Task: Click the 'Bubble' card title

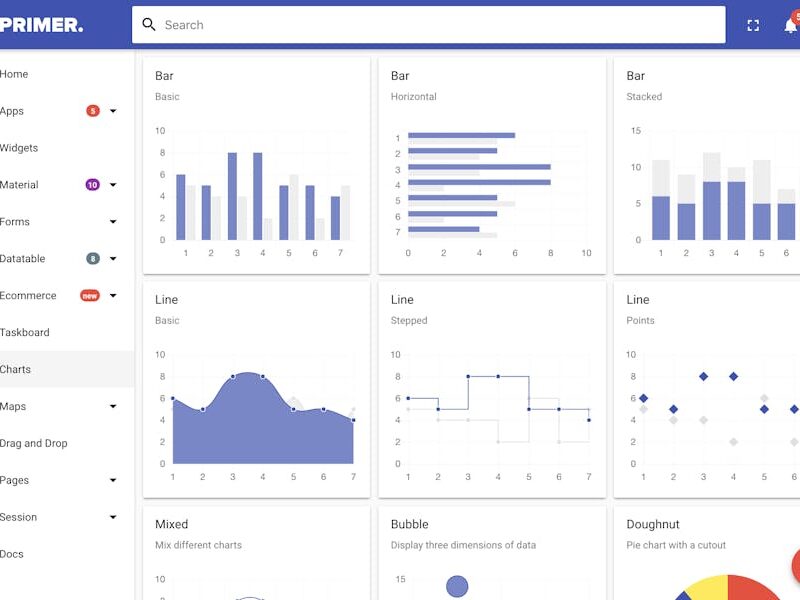Action: [409, 524]
